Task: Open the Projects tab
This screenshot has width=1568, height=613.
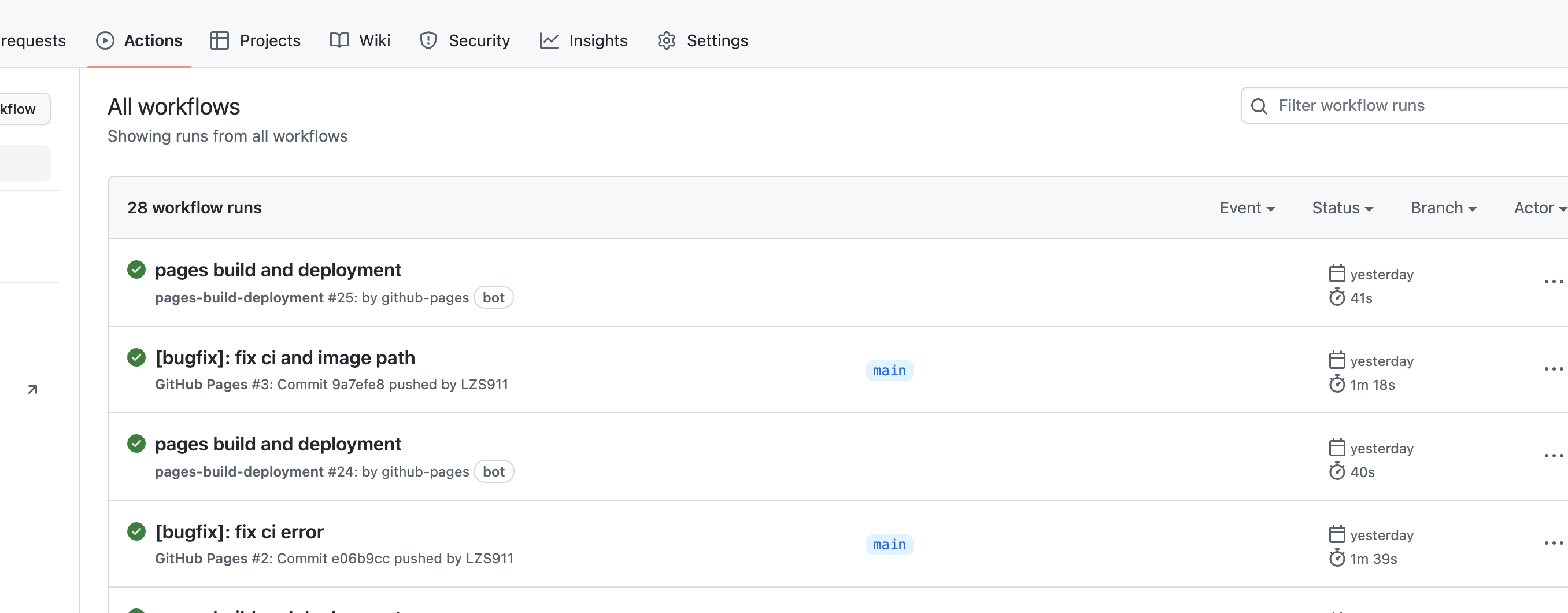Action: click(x=255, y=40)
